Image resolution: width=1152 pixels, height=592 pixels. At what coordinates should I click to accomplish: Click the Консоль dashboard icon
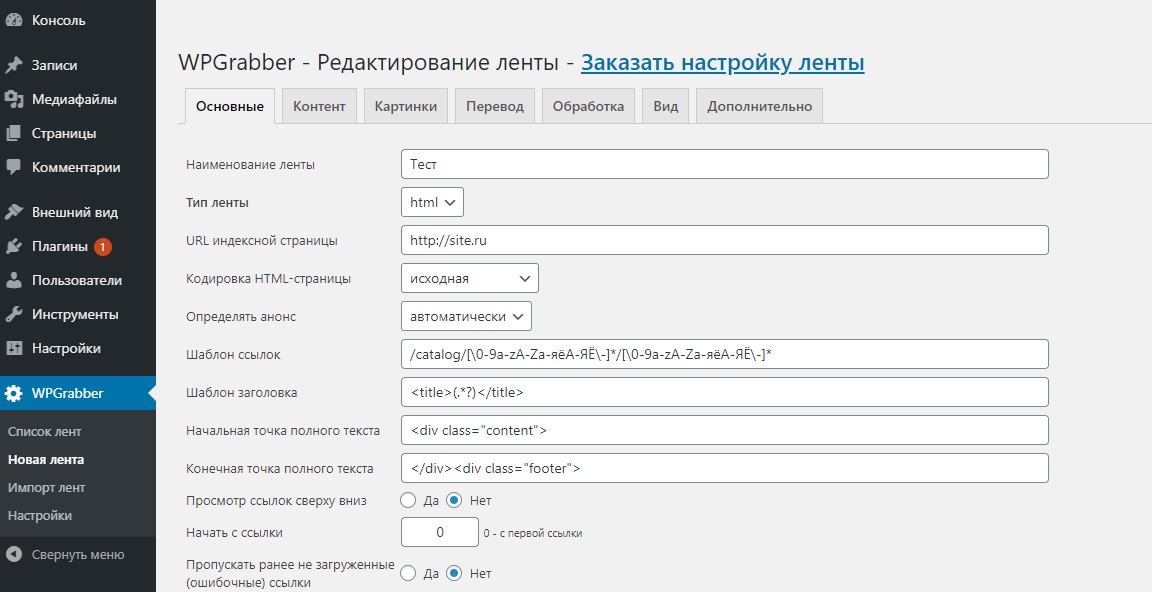tap(13, 20)
